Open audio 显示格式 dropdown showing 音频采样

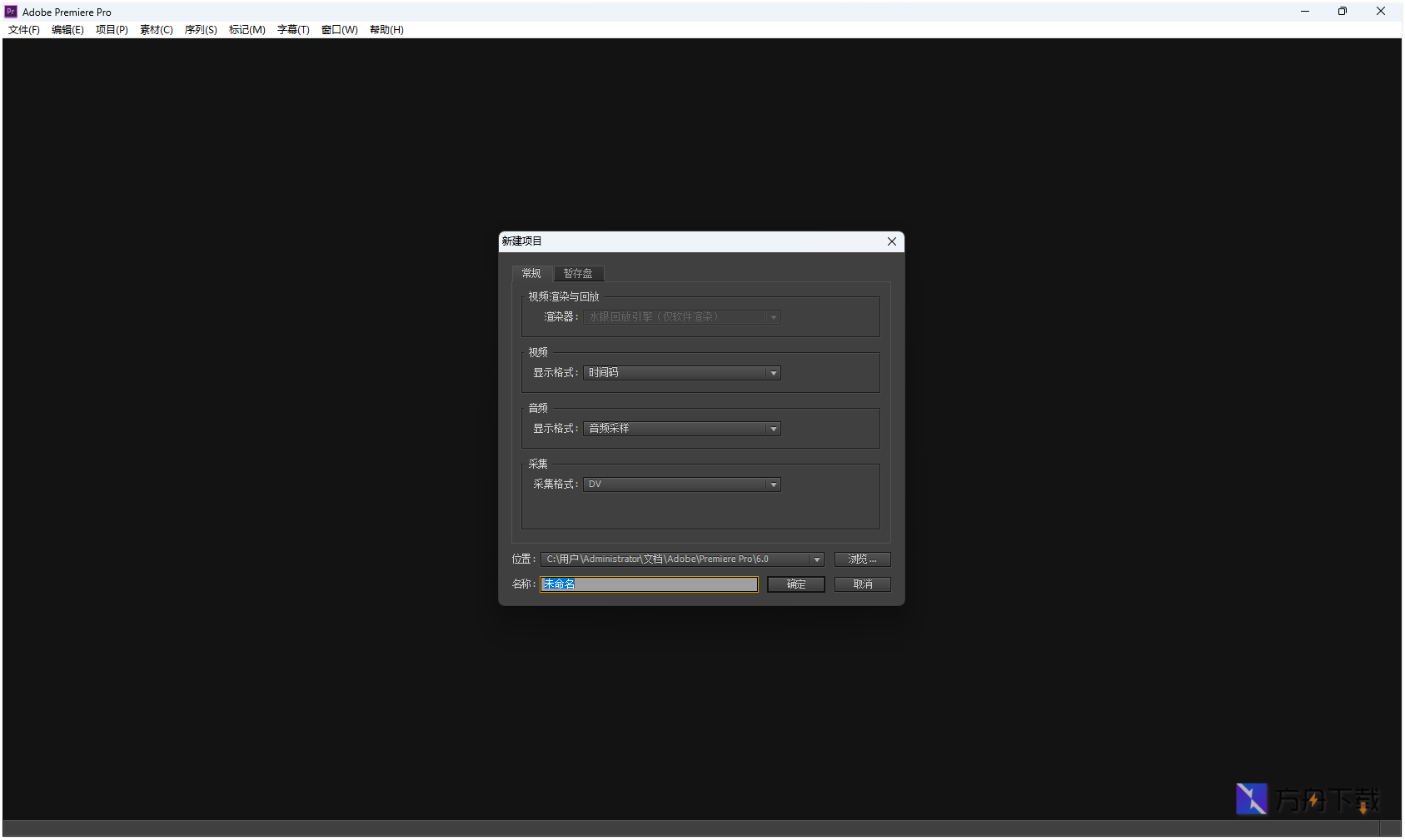682,429
